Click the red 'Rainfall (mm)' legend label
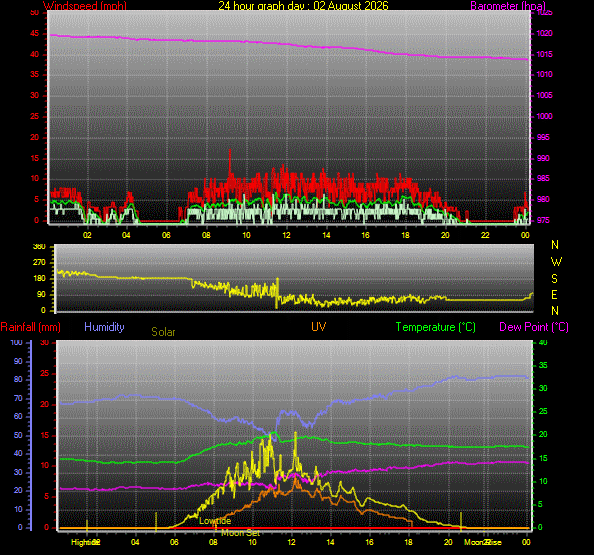 coord(31,327)
